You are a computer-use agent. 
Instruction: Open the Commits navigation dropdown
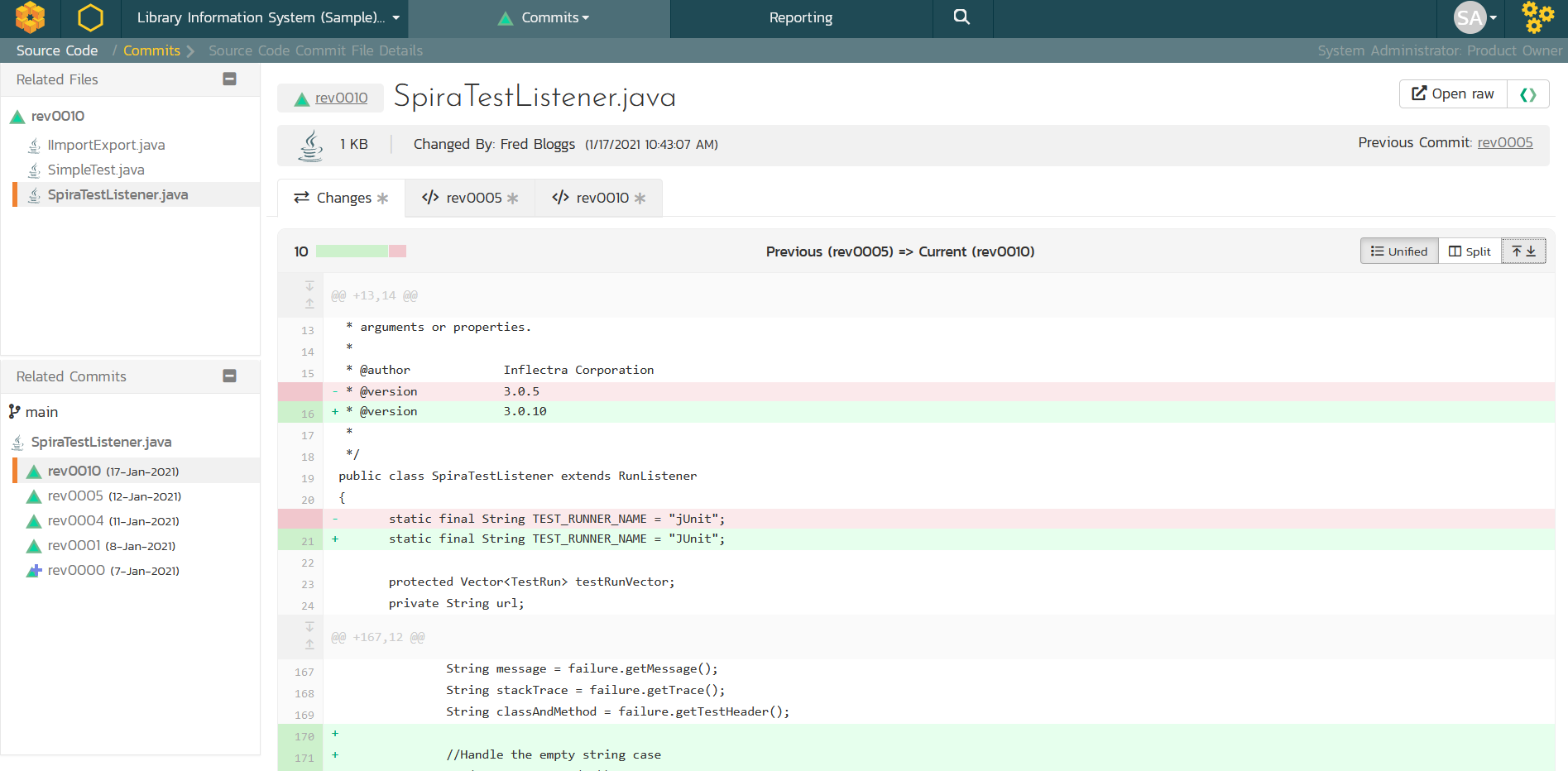coord(544,17)
